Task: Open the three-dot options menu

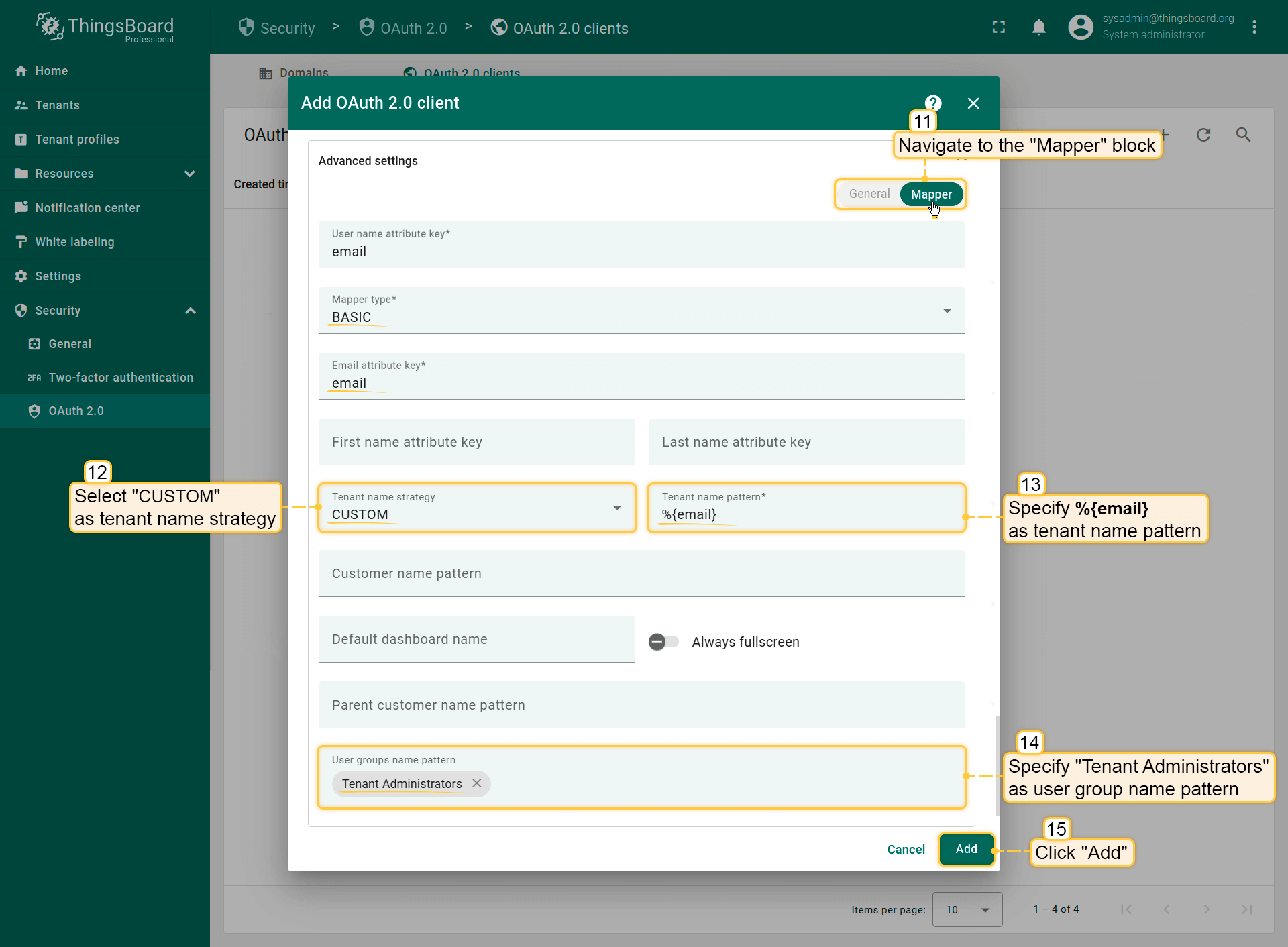Action: [1254, 27]
